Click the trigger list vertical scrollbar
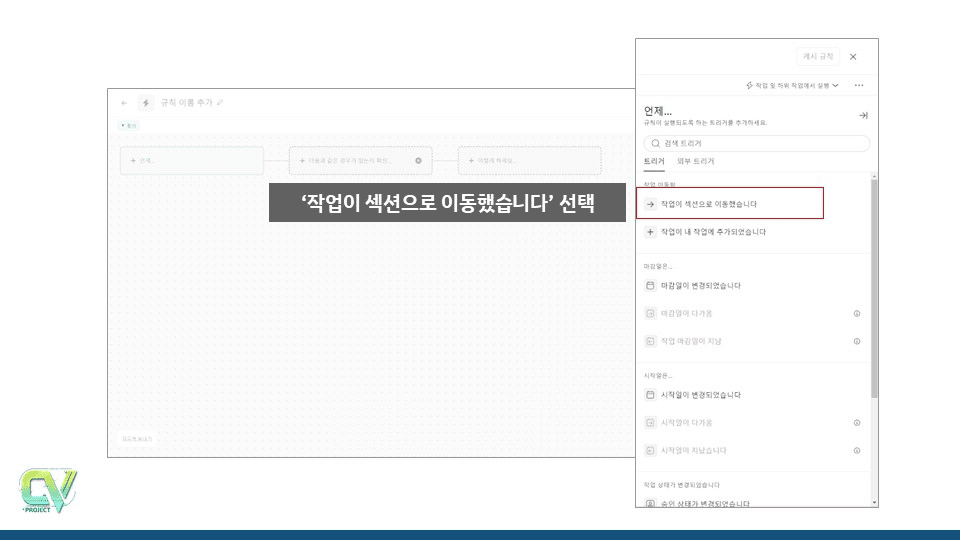 tap(875, 290)
